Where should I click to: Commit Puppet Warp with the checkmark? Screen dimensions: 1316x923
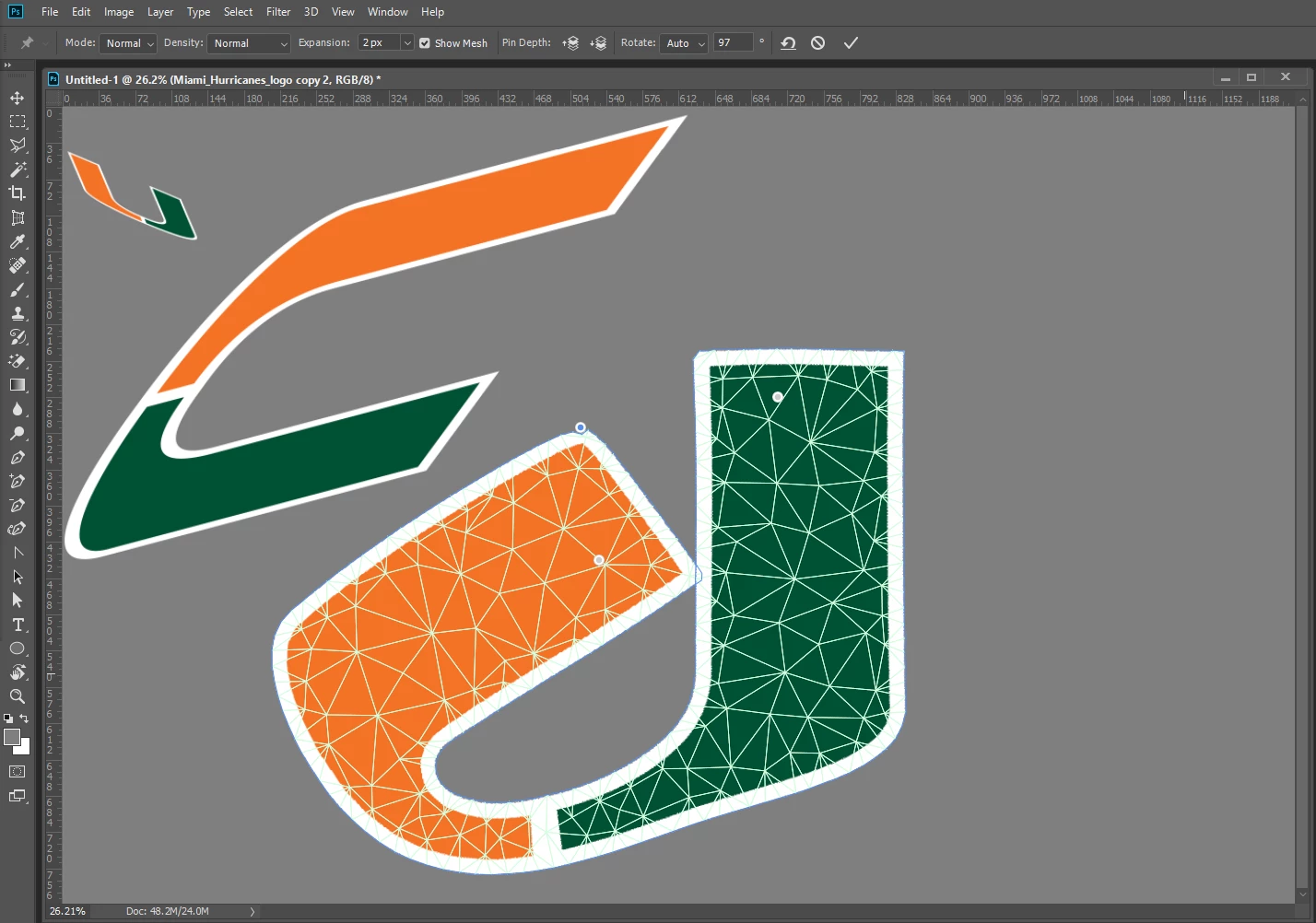click(851, 43)
